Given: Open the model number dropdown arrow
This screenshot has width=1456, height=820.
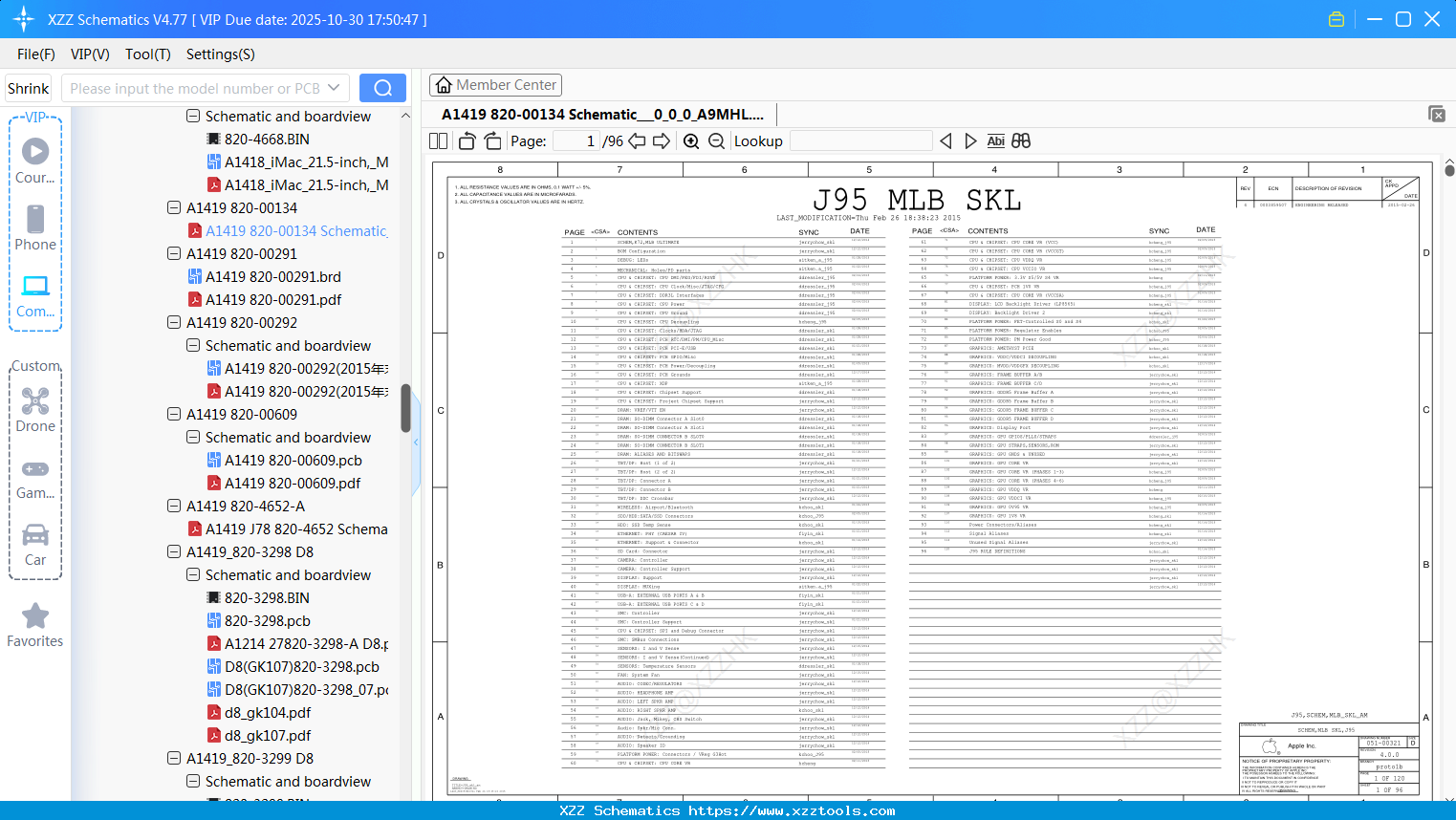Looking at the screenshot, I should coord(334,88).
